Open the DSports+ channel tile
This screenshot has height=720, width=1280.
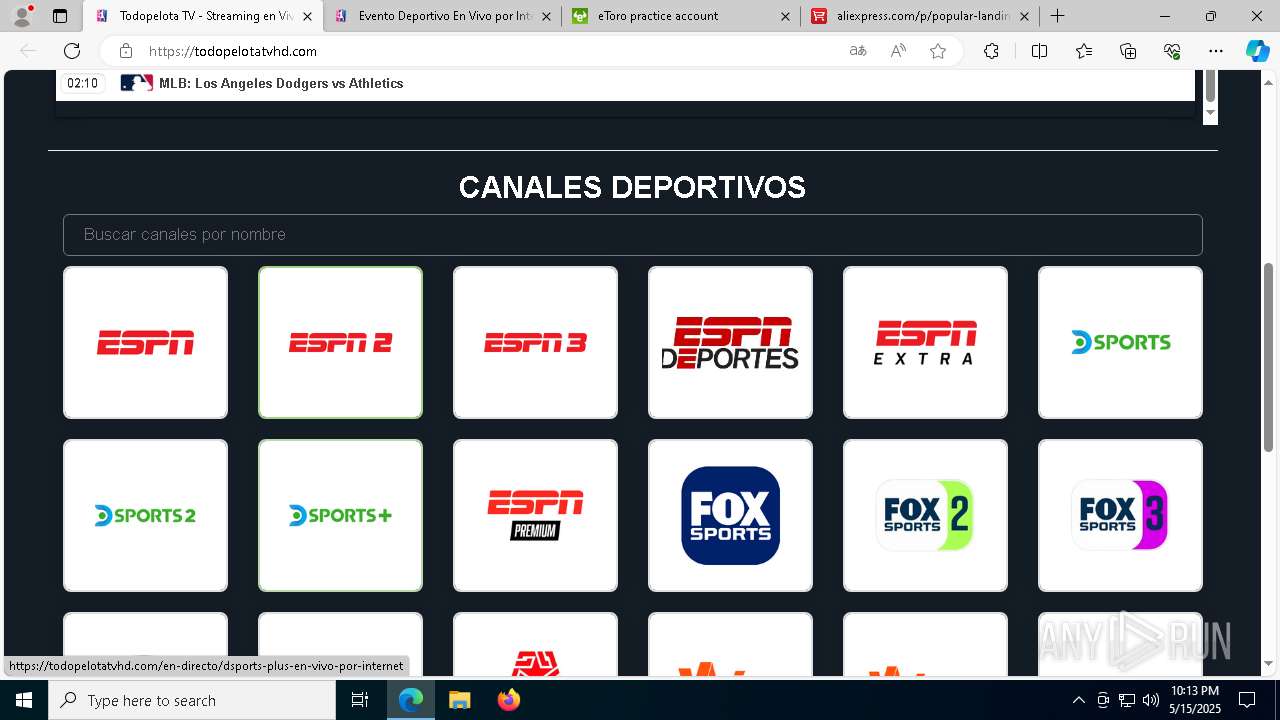point(340,515)
